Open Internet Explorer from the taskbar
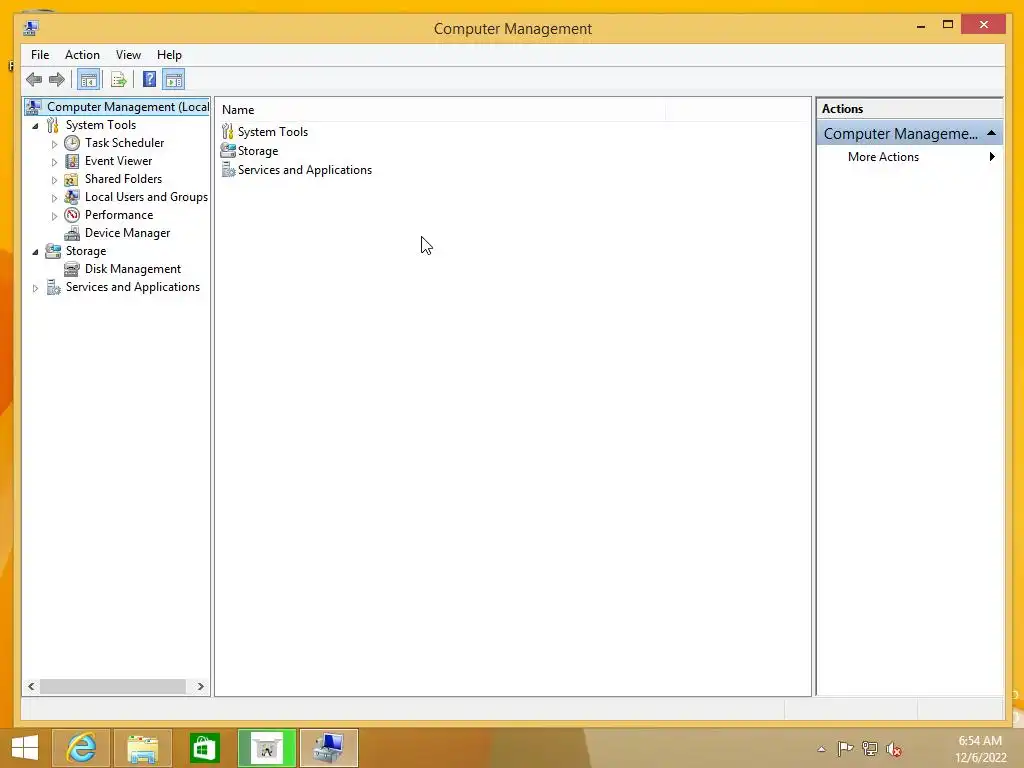This screenshot has height=768, width=1024. pos(82,748)
